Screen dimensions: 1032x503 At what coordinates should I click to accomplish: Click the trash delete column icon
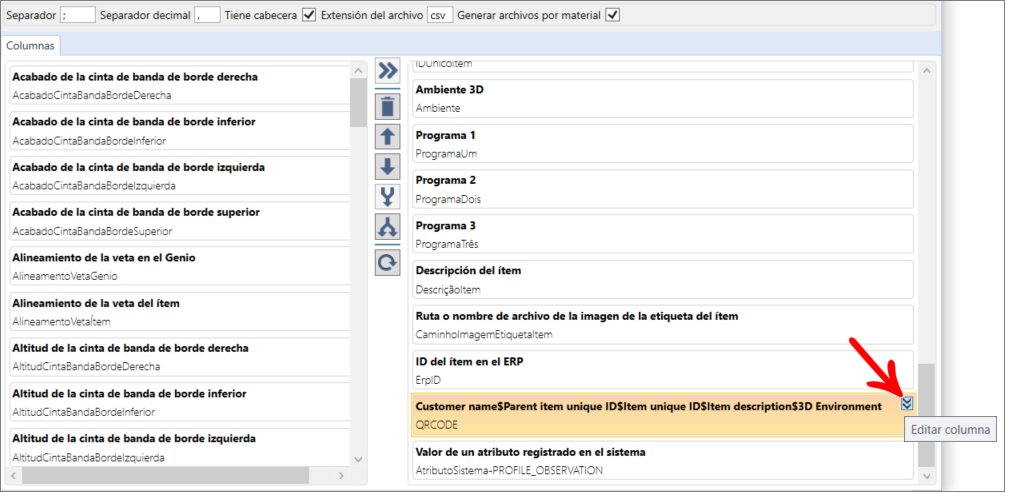click(387, 106)
